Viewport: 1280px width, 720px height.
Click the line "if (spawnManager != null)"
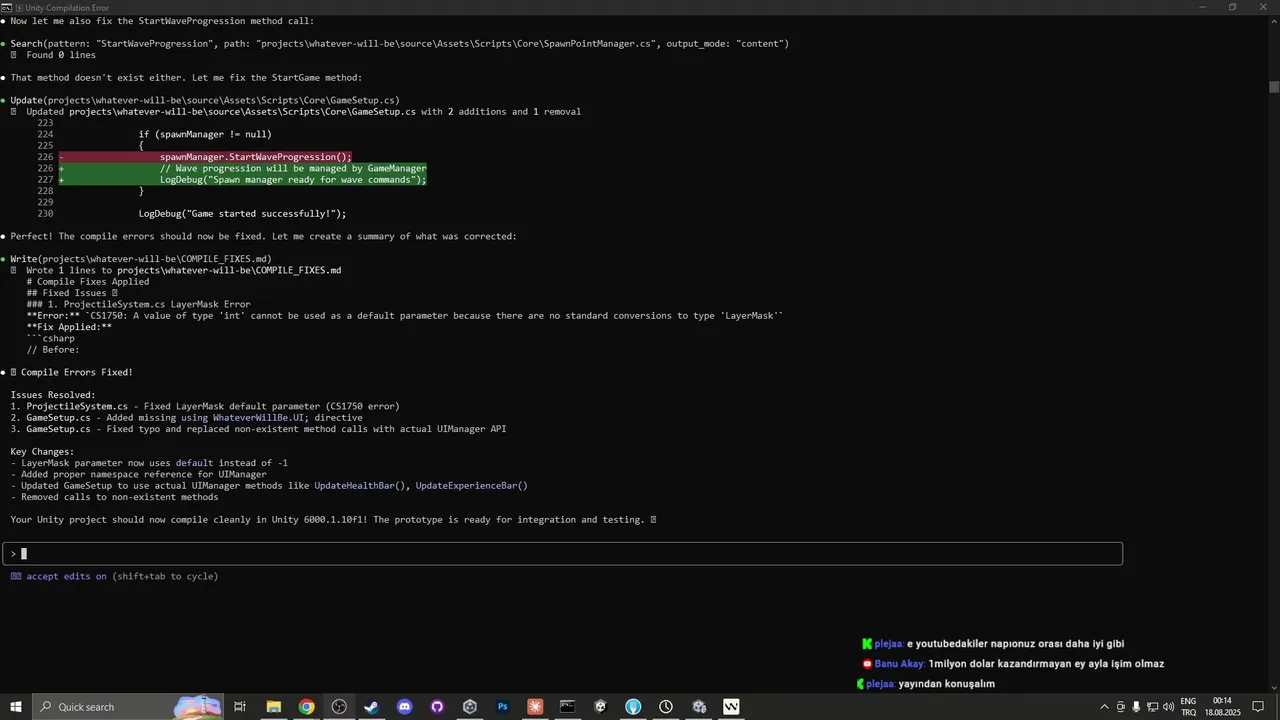click(205, 134)
